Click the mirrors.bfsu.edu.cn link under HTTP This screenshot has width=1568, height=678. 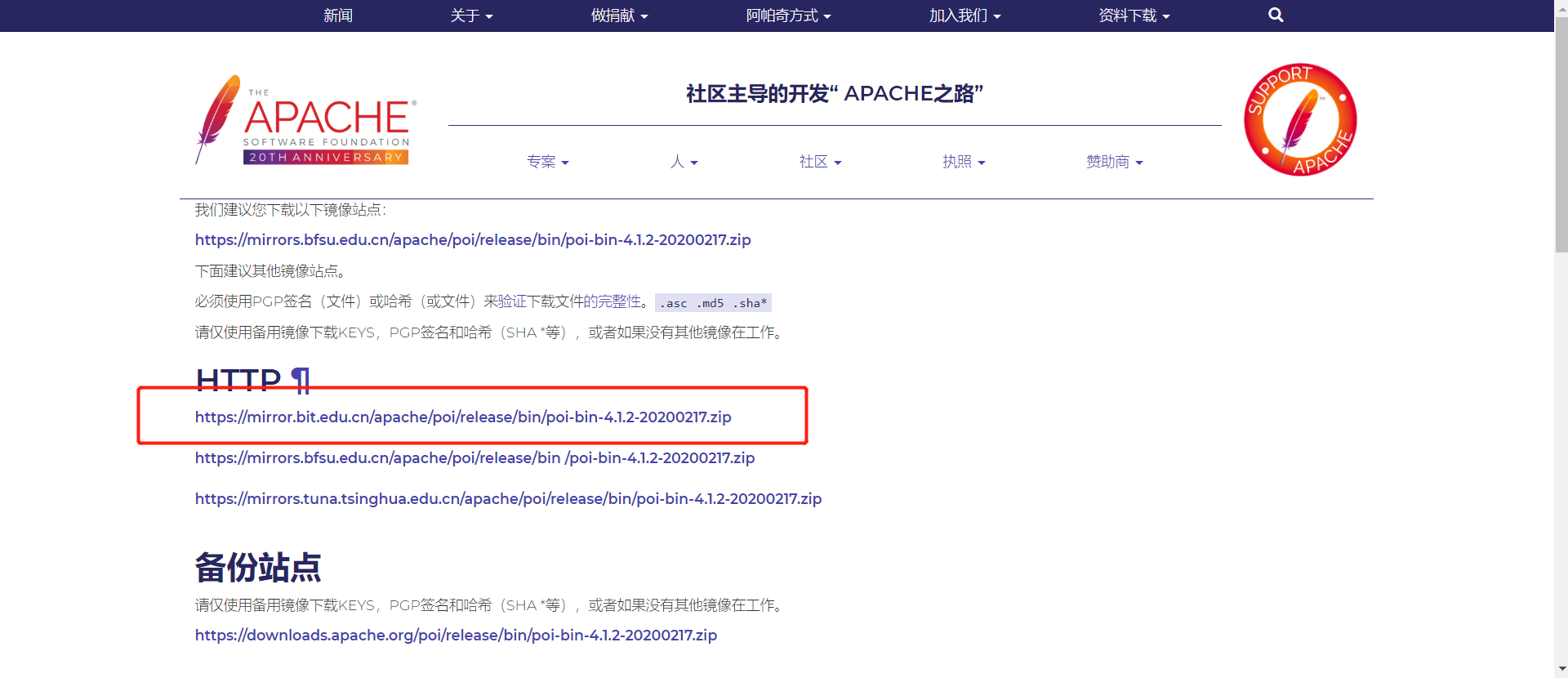click(474, 457)
